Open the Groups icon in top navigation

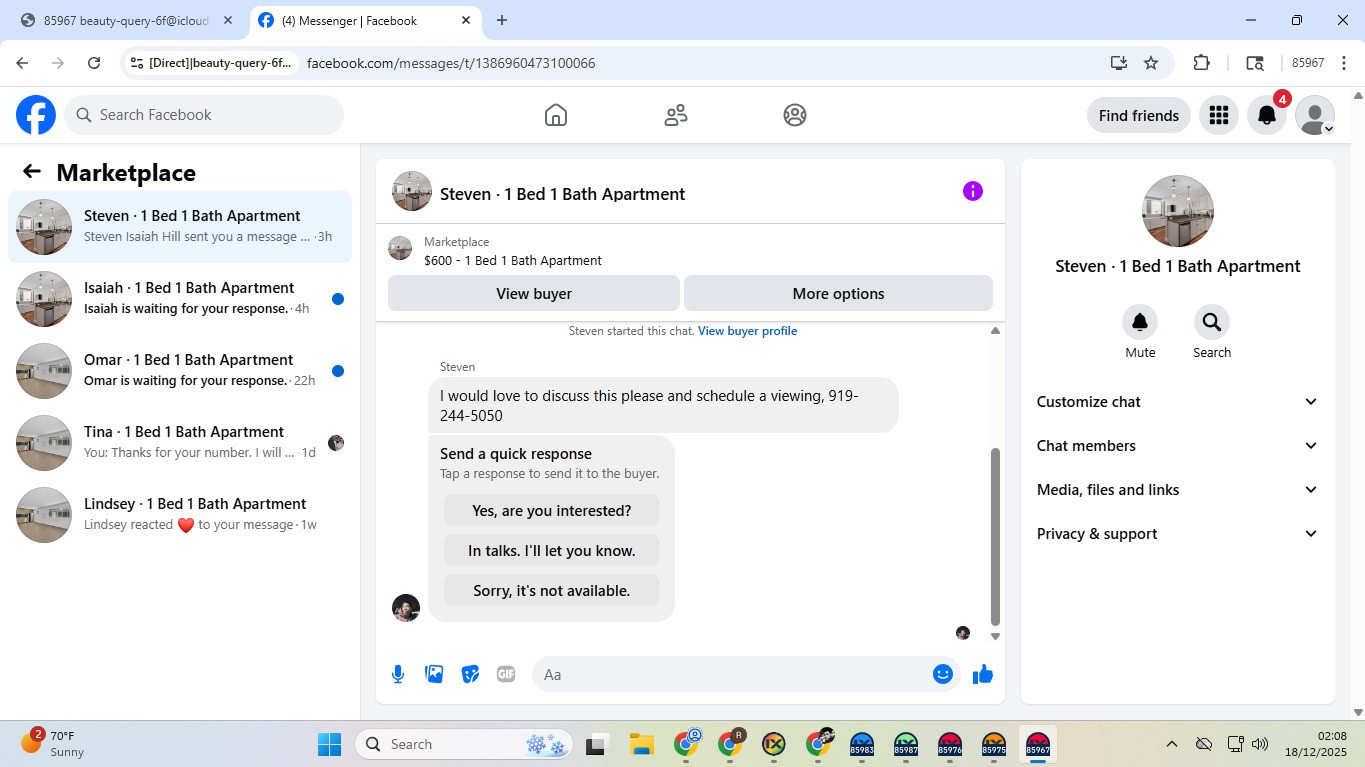tap(795, 115)
